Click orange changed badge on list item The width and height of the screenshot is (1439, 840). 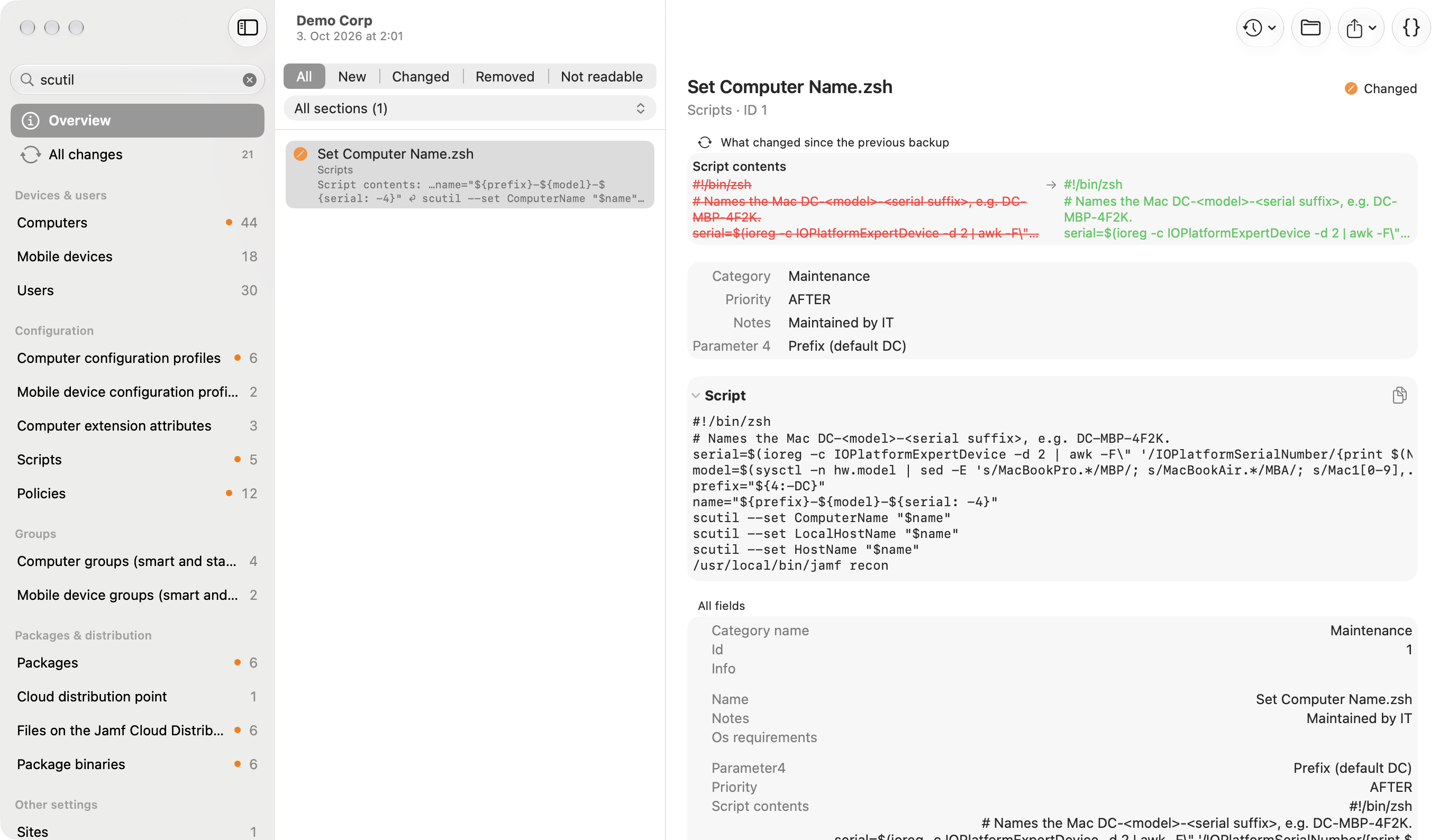(300, 153)
